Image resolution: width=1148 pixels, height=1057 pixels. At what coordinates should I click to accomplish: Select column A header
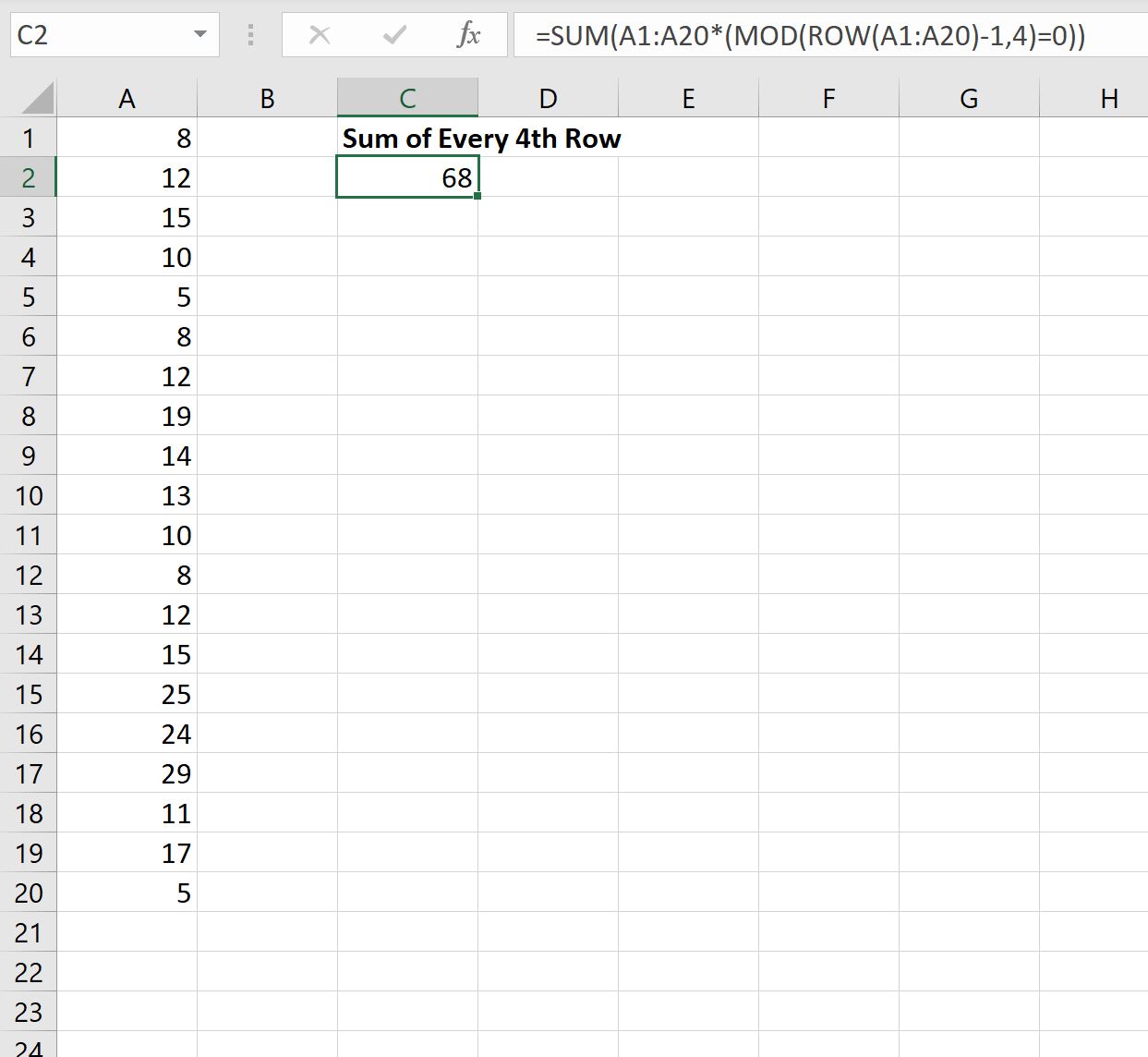(x=127, y=98)
